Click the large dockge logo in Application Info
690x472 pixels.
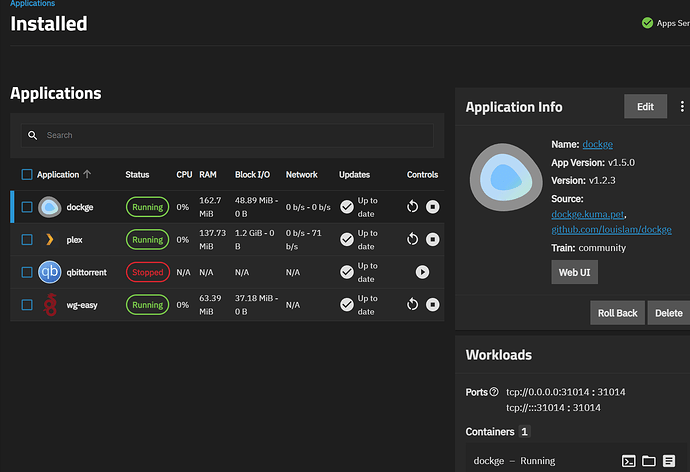[506, 177]
